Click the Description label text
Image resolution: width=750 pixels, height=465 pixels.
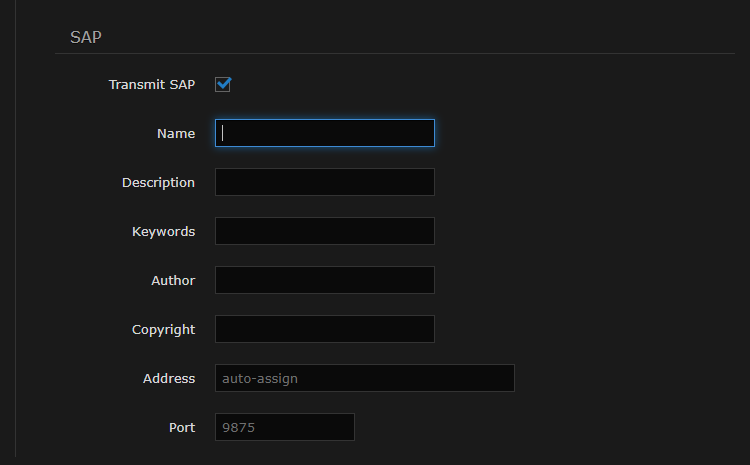click(x=158, y=182)
